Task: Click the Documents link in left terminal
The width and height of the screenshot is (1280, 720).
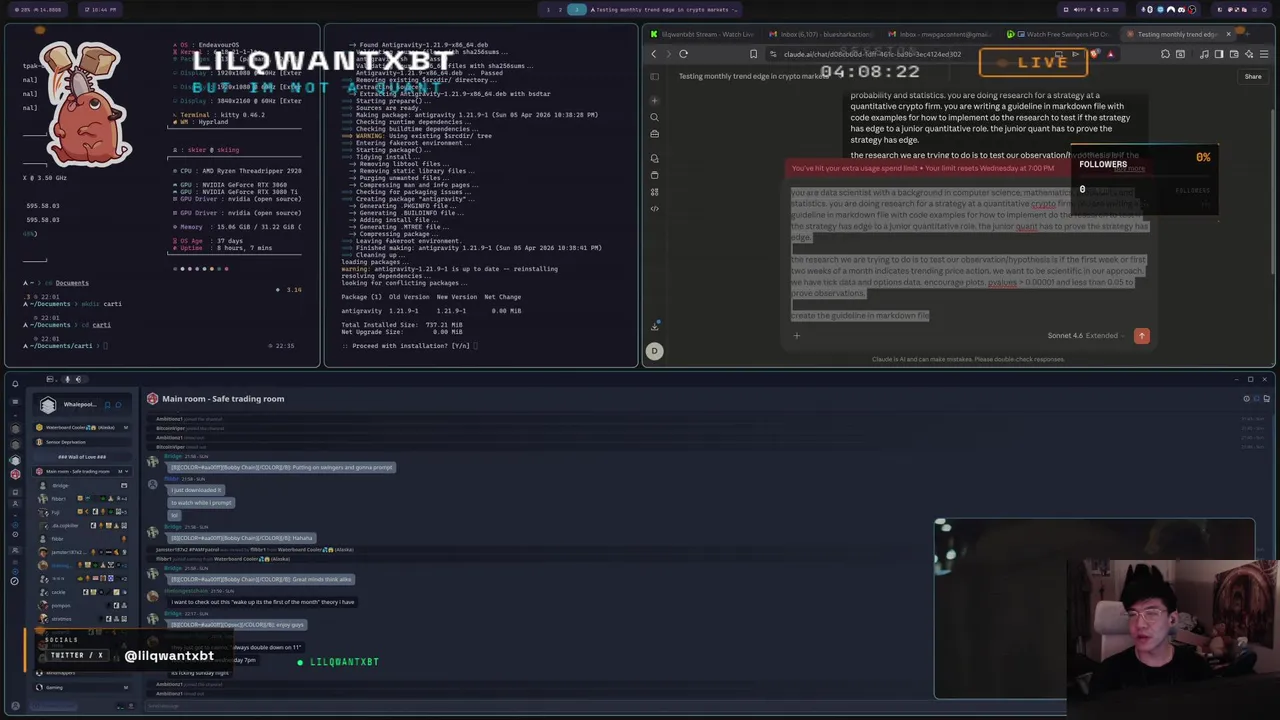Action: (72, 283)
